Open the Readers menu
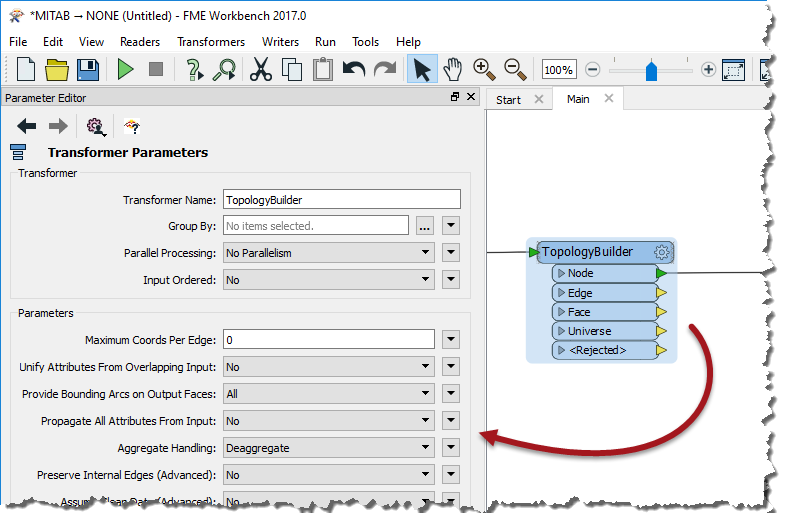 click(x=140, y=42)
